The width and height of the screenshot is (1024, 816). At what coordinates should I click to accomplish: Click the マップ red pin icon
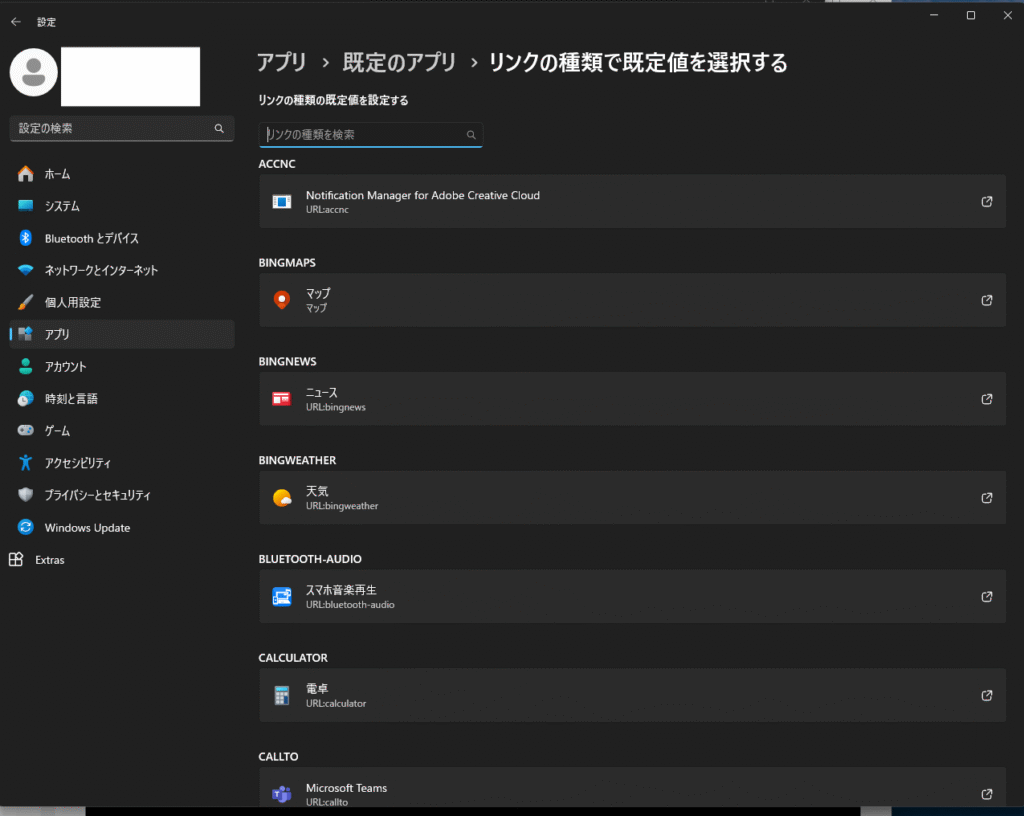pos(281,300)
